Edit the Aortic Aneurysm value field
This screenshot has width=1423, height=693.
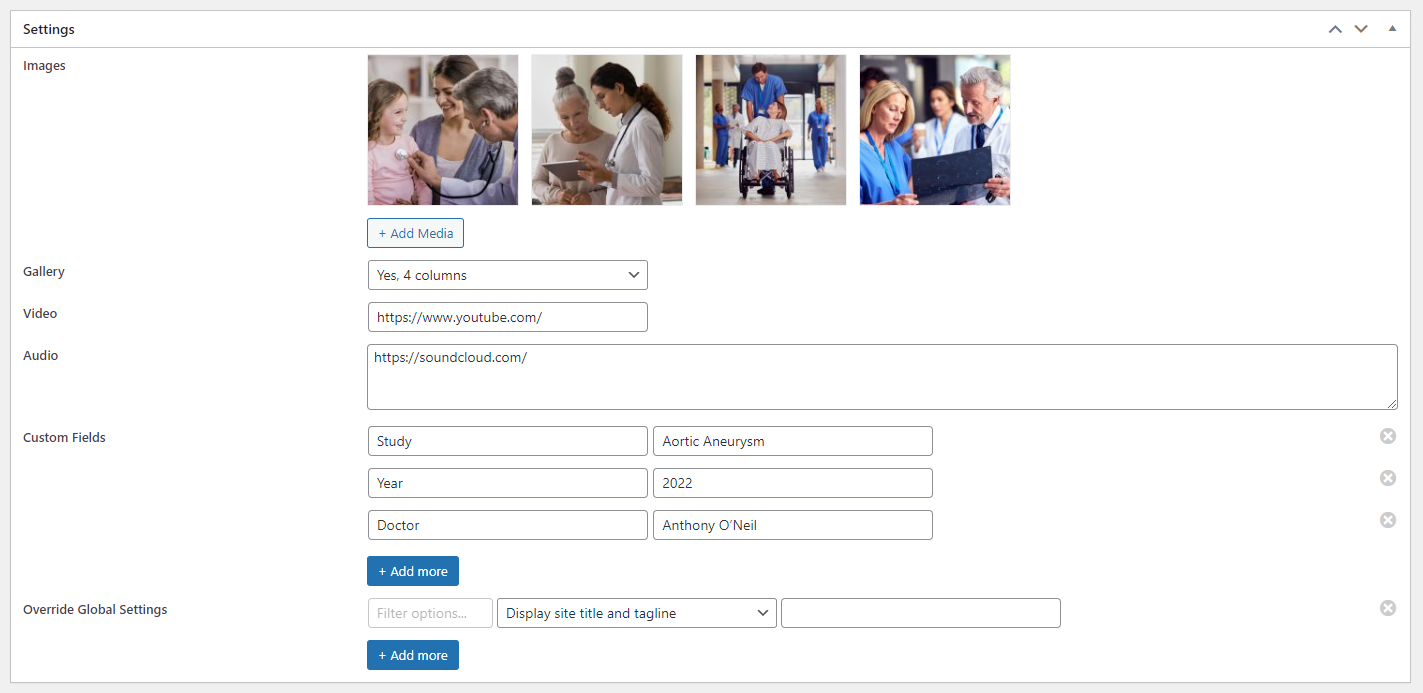pos(793,441)
